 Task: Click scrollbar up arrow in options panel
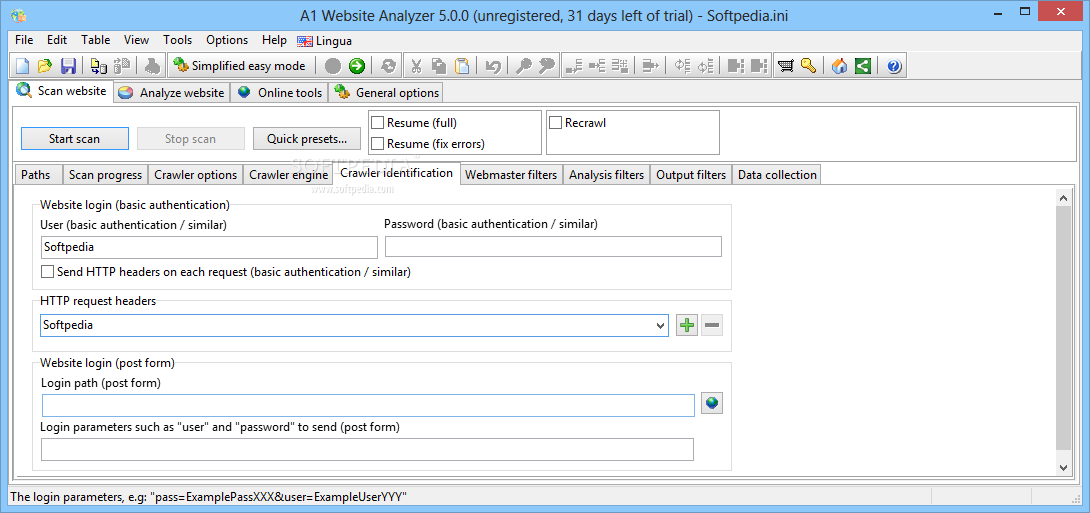point(1063,198)
